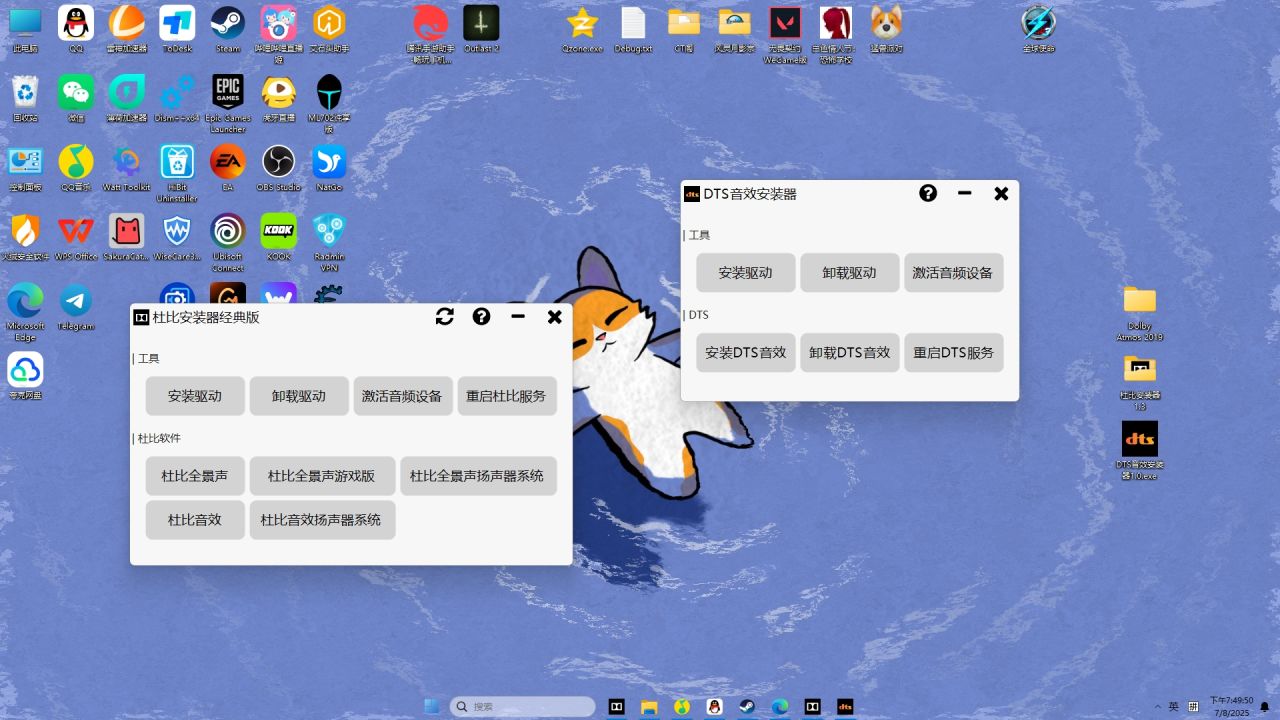Click the 卸载DTS音效 button
Viewport: 1280px width, 720px height.
(x=850, y=353)
